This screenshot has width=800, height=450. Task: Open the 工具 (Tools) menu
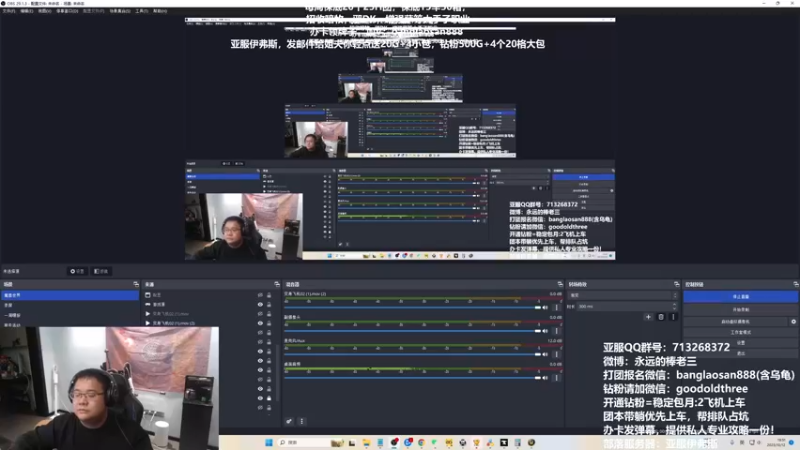tap(141, 11)
